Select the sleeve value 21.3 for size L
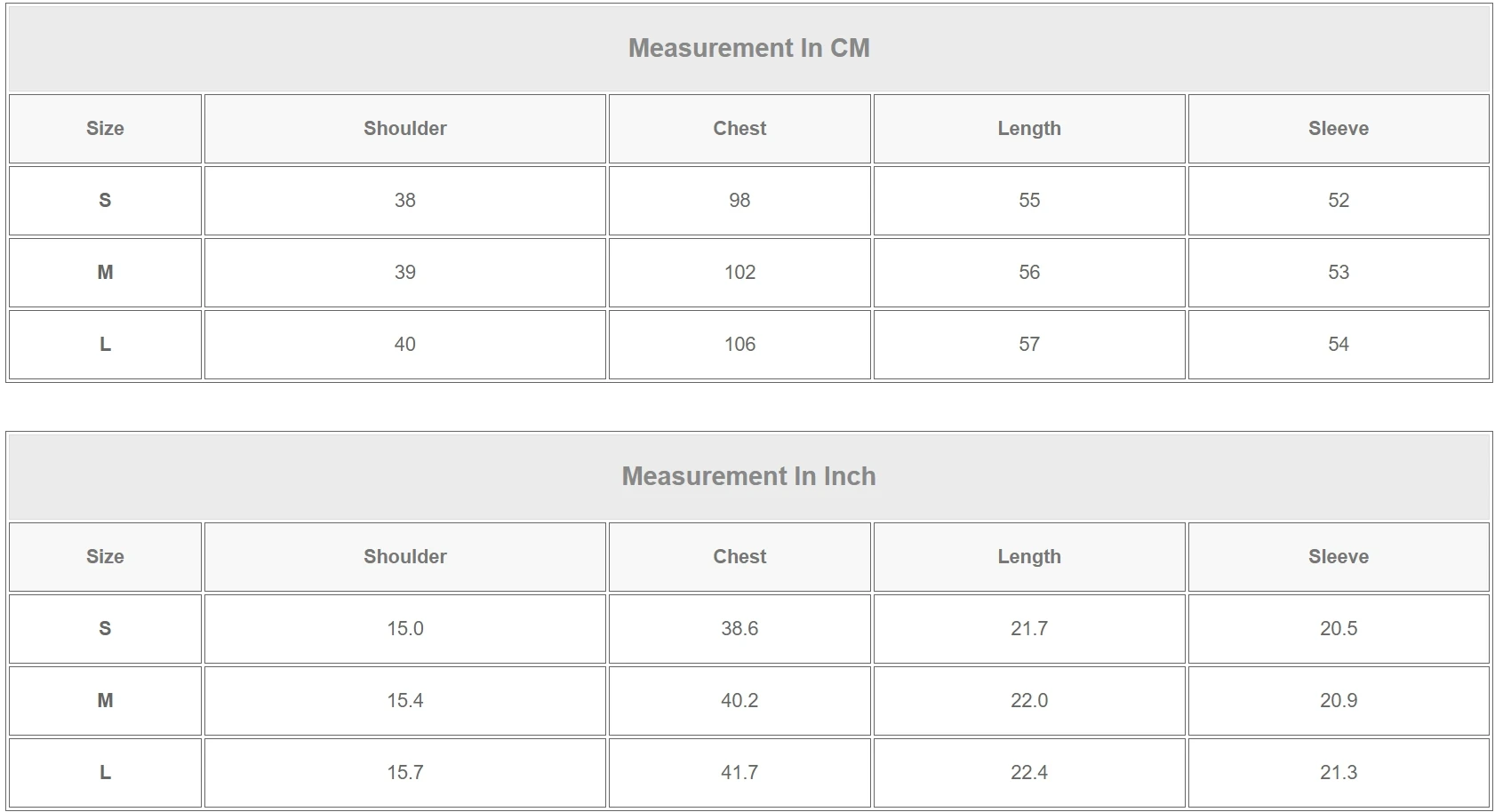Image resolution: width=1495 pixels, height=812 pixels. click(1338, 773)
